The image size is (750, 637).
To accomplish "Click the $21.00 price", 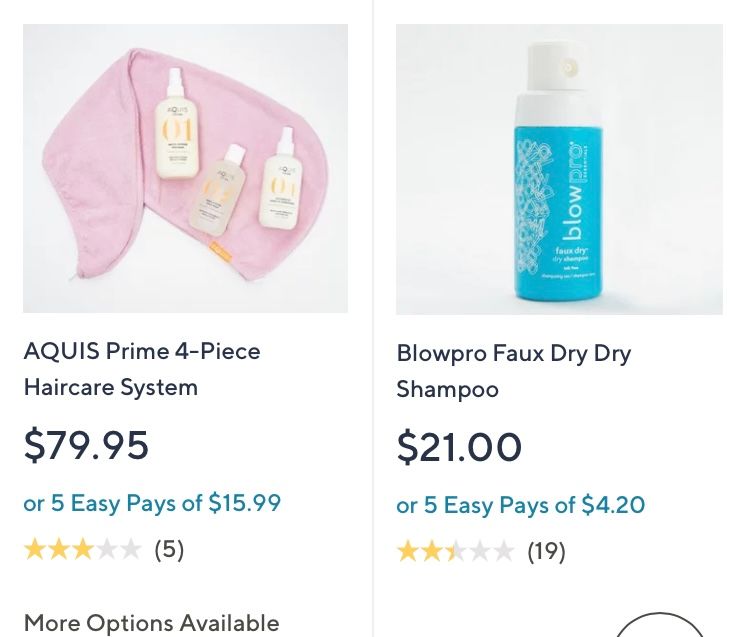I will tap(459, 447).
